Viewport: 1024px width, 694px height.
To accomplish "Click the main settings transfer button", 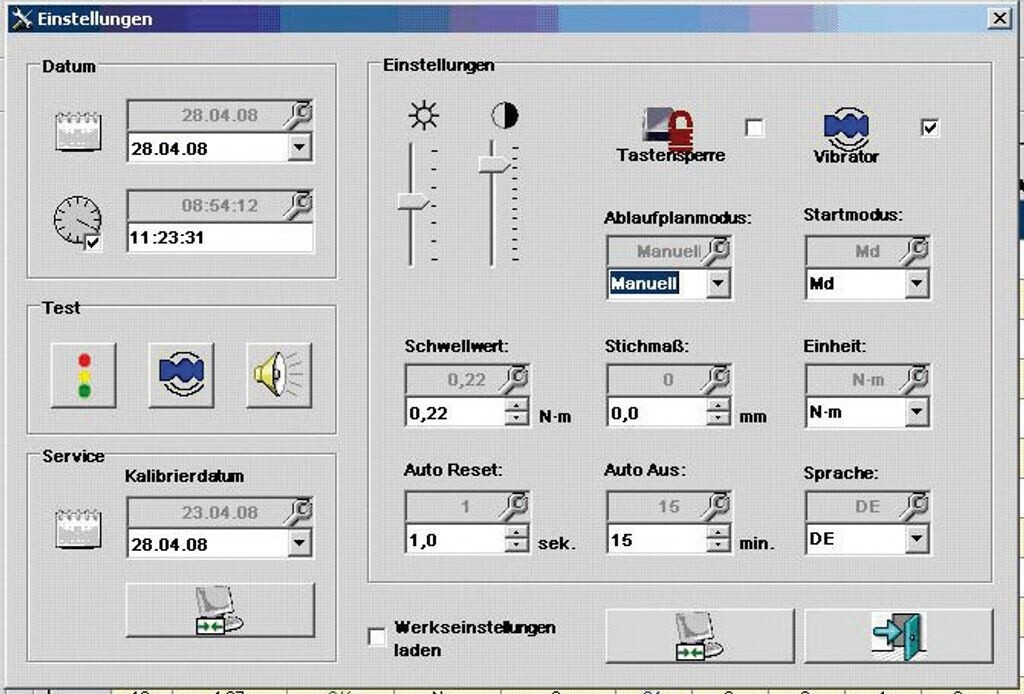I will [699, 635].
